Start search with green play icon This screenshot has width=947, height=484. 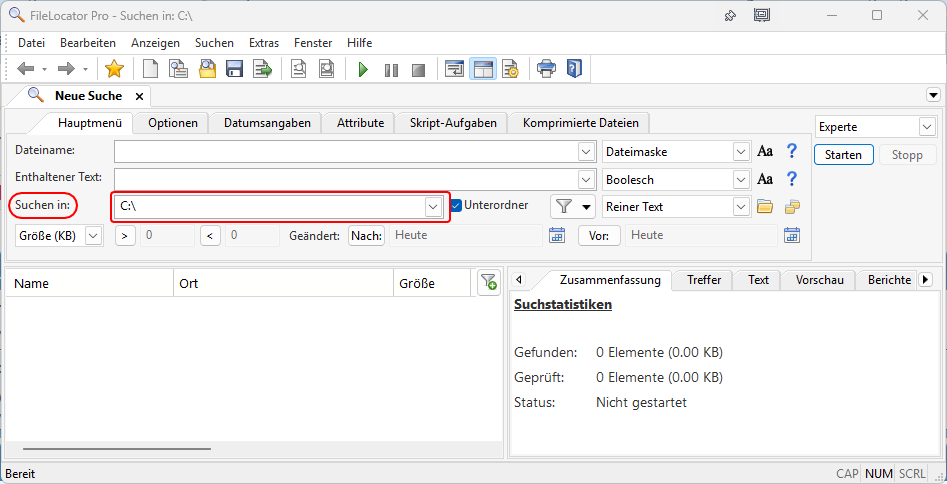pyautogui.click(x=363, y=69)
